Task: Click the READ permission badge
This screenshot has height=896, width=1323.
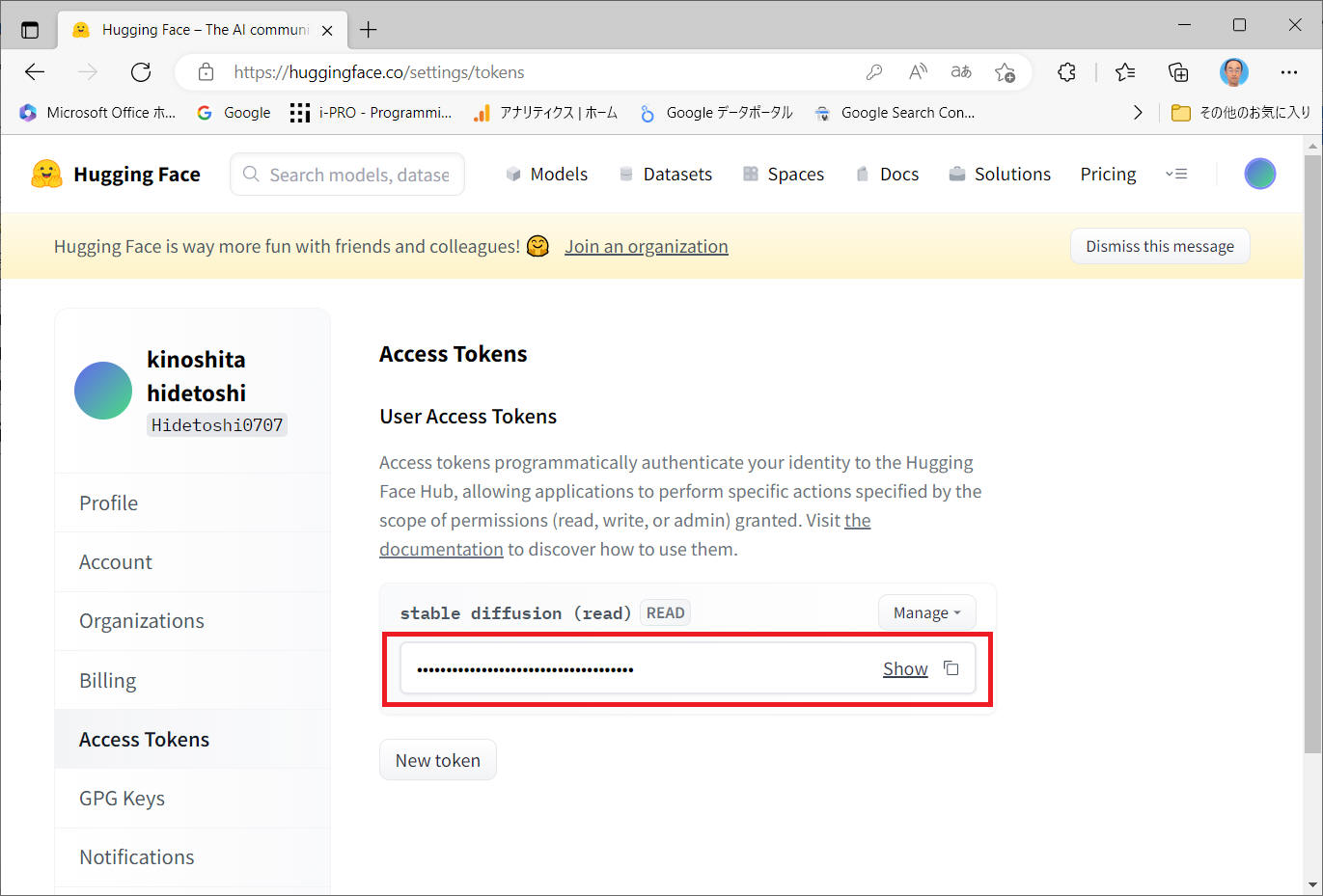Action: click(x=665, y=612)
